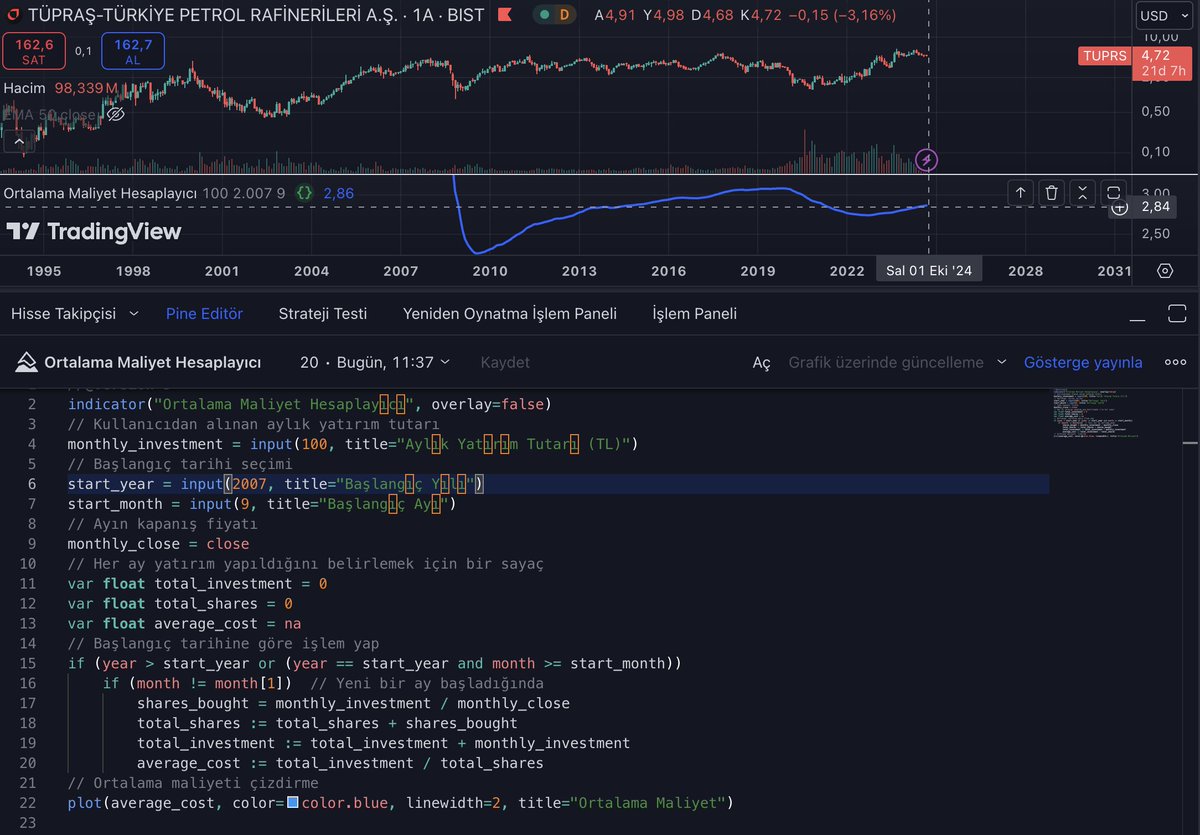Click the 2022 label on time axis

tap(847, 271)
